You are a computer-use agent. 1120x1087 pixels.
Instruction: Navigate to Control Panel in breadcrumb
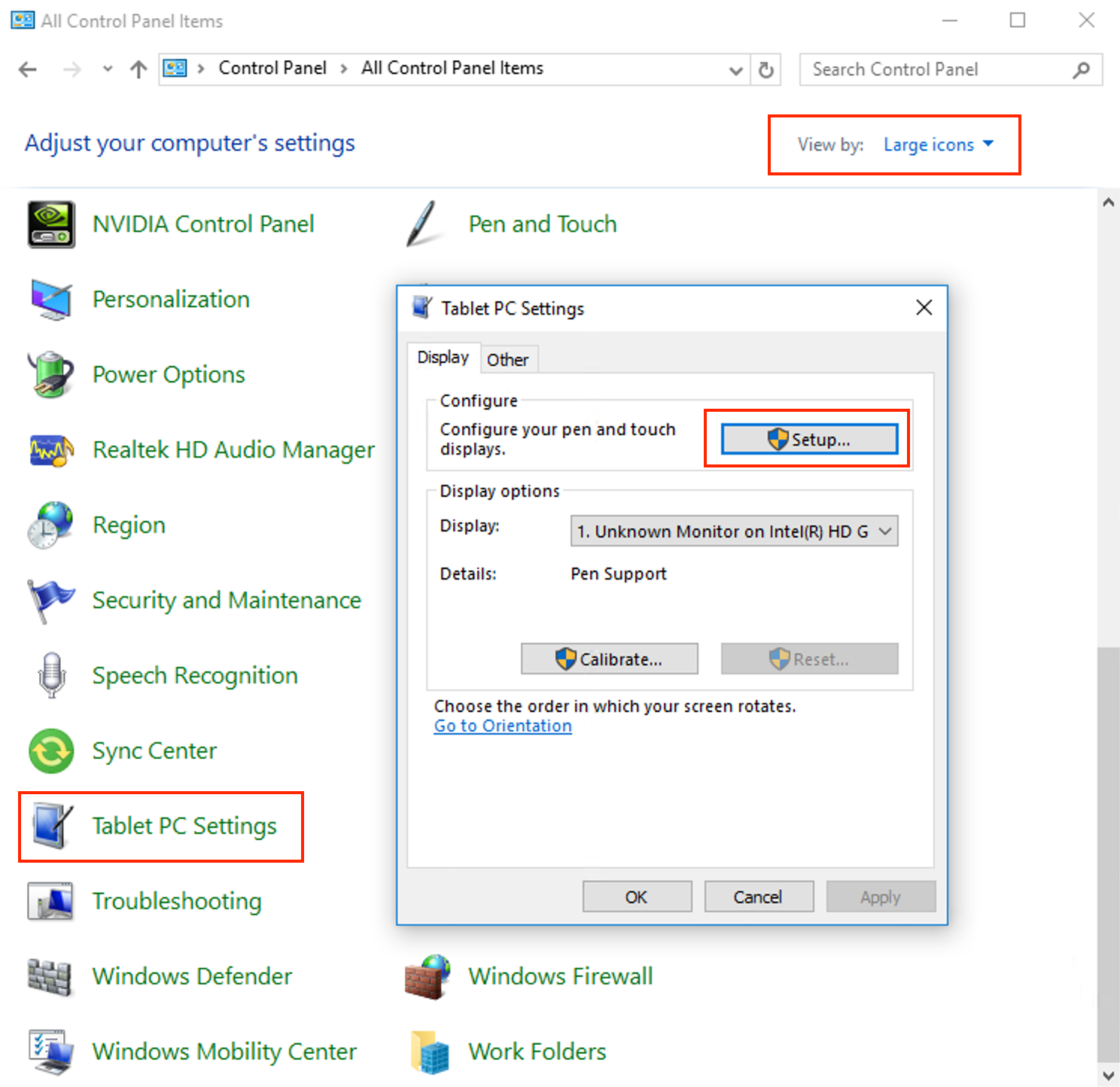tap(272, 68)
